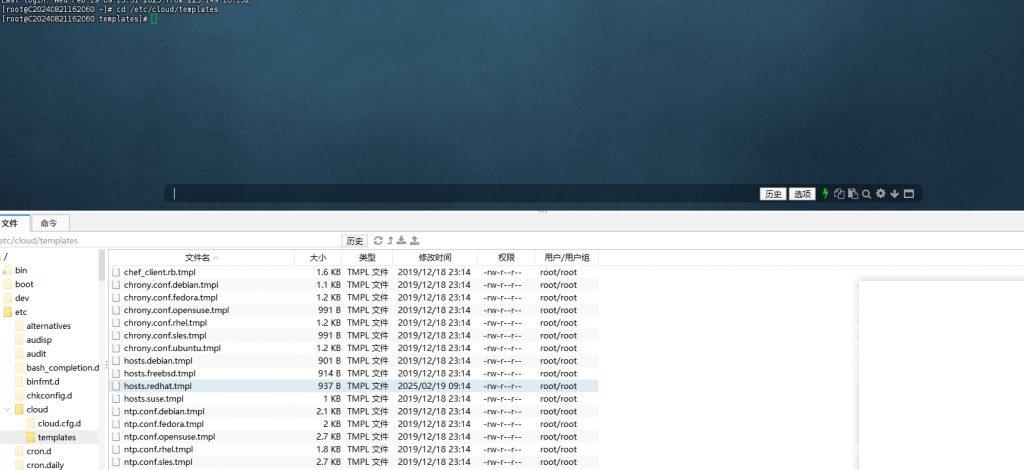
Task: Click the copy icon in command bar
Action: 839,193
